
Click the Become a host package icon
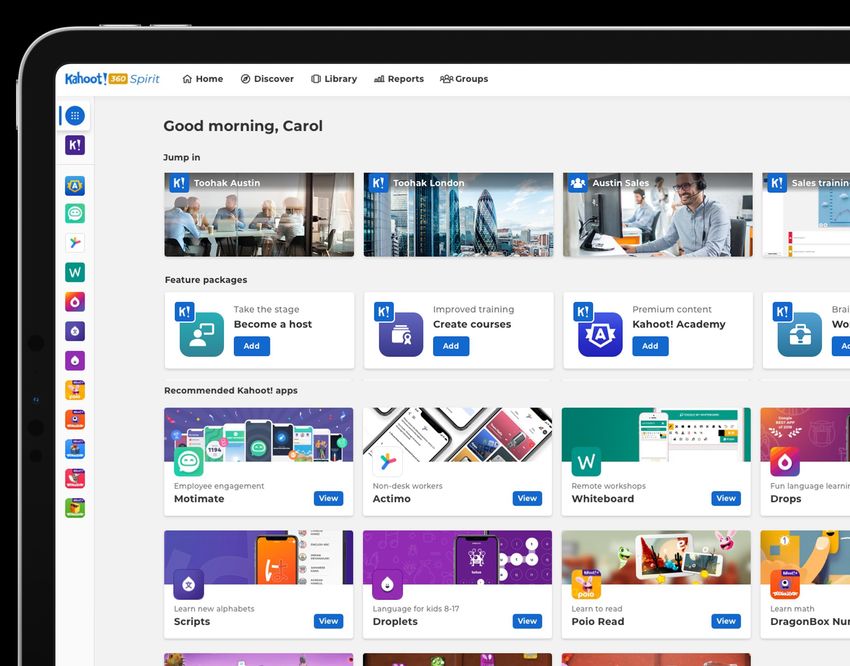tap(202, 334)
